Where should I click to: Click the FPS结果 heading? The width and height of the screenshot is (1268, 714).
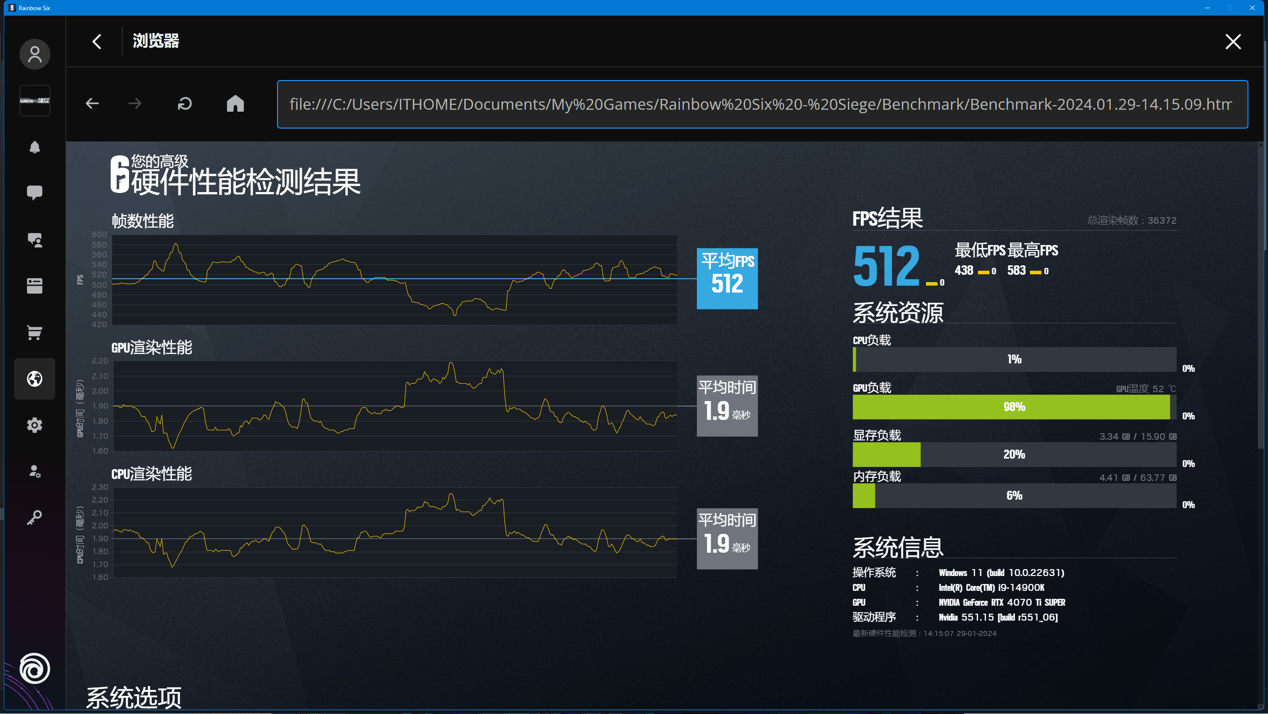[887, 218]
